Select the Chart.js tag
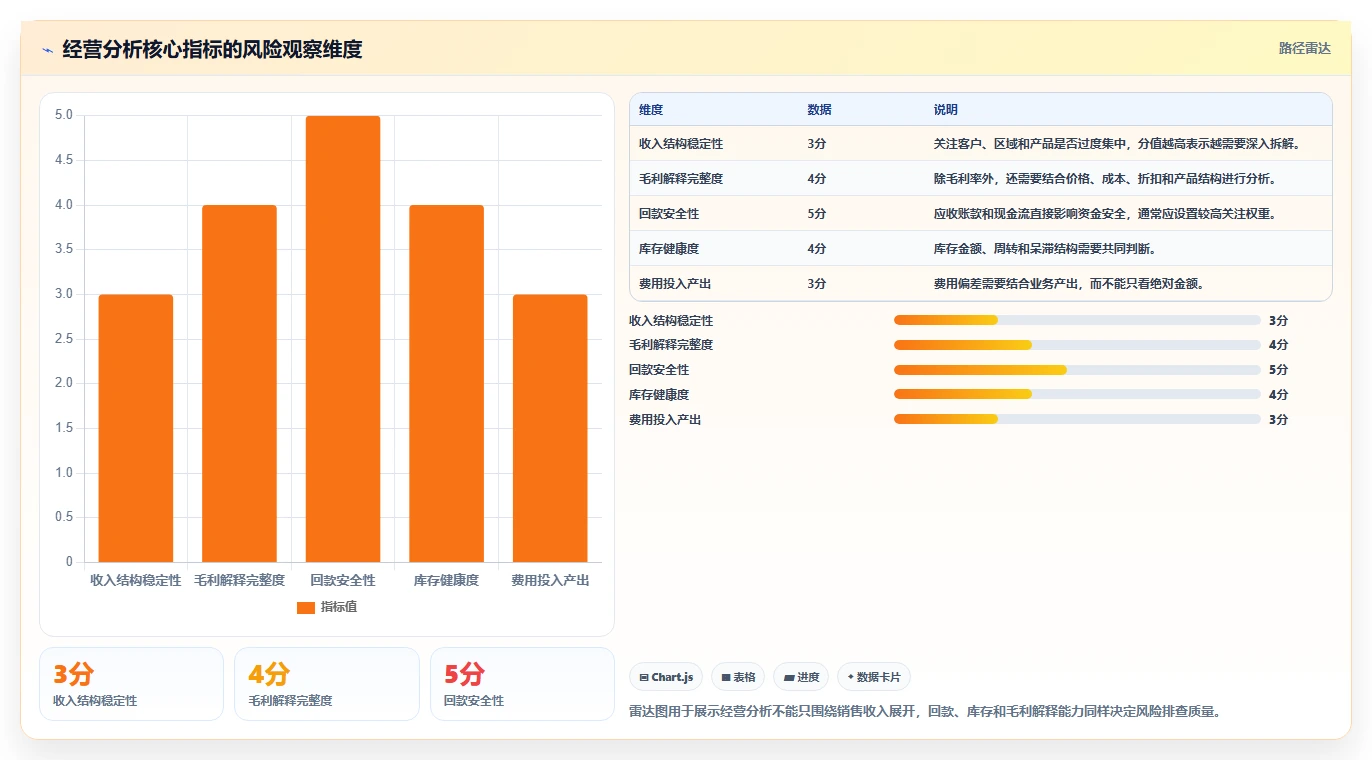This screenshot has width=1372, height=760. 666,677
